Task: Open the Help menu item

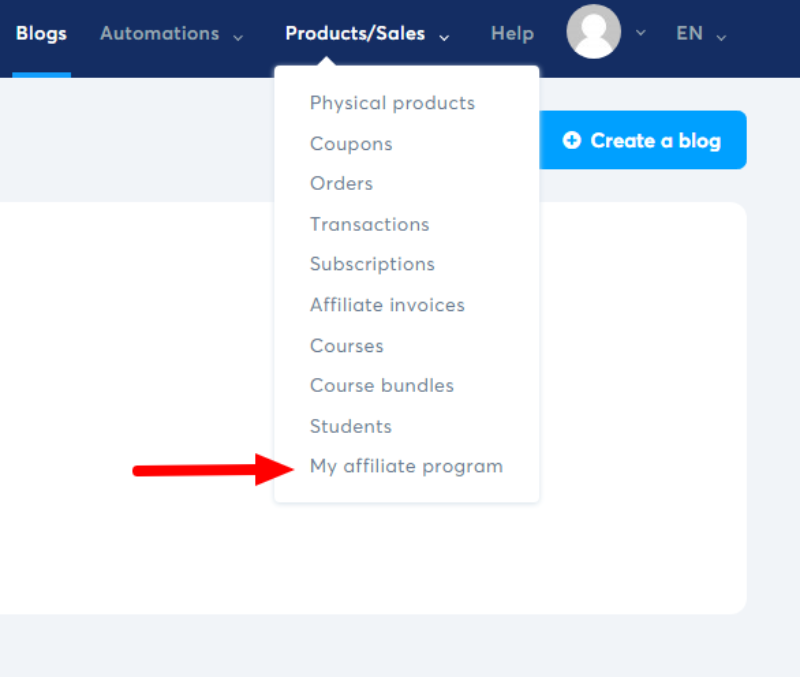Action: point(512,34)
